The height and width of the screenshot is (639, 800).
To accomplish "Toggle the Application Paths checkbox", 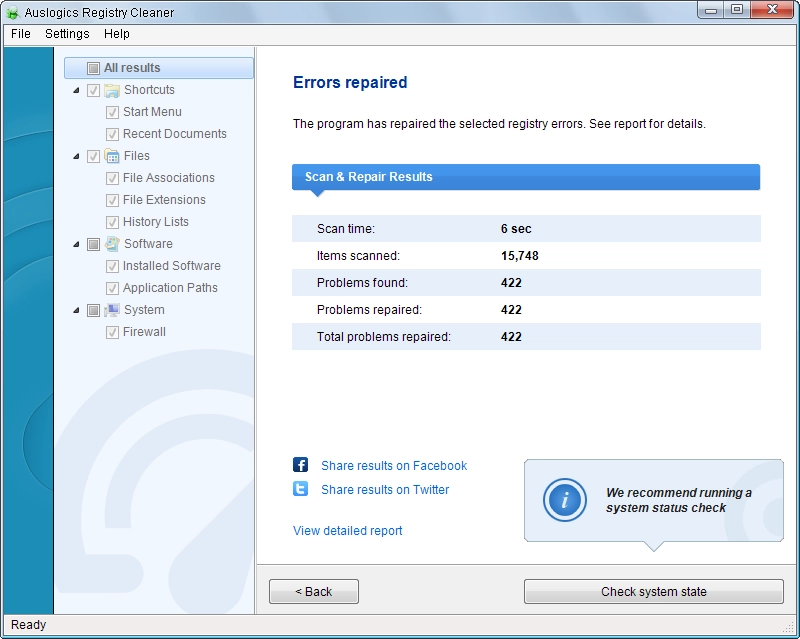I will coord(112,288).
